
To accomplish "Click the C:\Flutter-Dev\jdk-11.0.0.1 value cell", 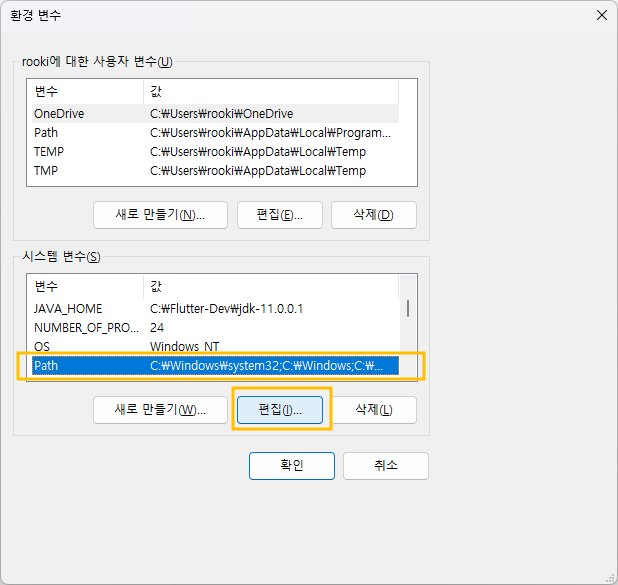I will tap(226, 309).
